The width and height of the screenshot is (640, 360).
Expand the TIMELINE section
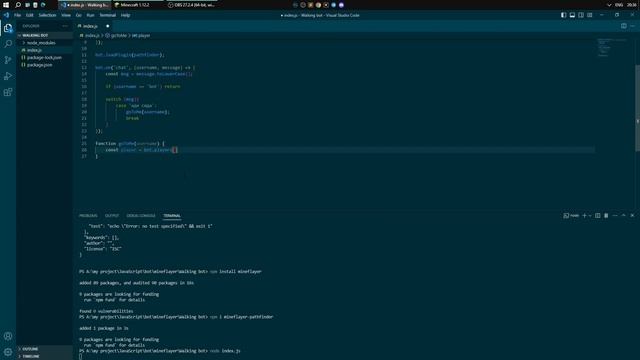click(x=44, y=356)
